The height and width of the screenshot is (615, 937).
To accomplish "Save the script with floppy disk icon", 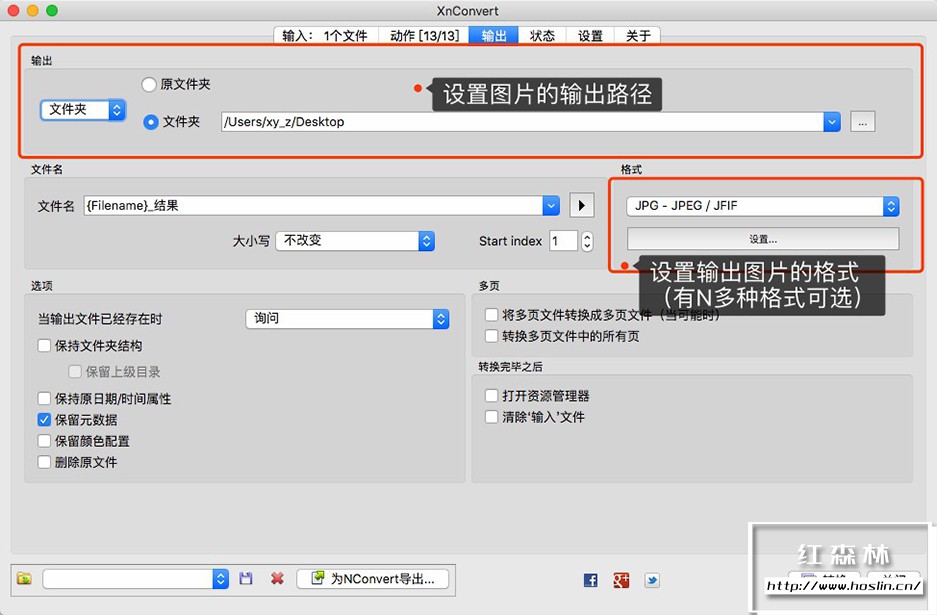I will pos(246,579).
